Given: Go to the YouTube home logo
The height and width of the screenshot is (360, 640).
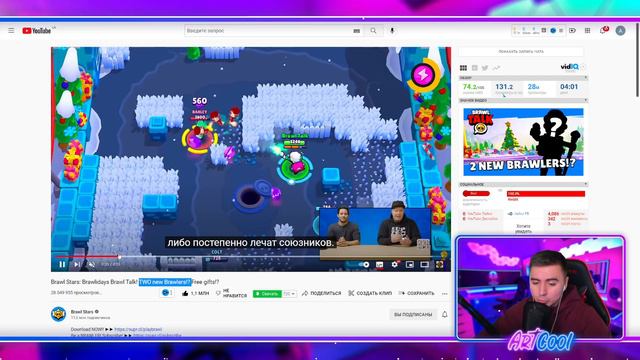Looking at the screenshot, I should (x=37, y=31).
